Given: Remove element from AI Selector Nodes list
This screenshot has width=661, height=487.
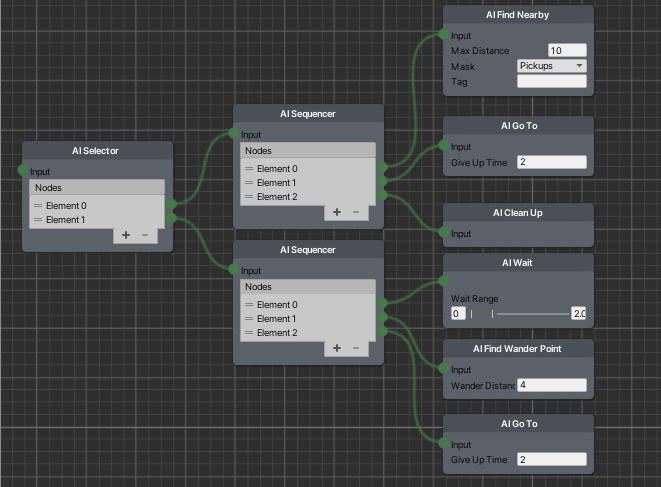Looking at the screenshot, I should click(145, 235).
